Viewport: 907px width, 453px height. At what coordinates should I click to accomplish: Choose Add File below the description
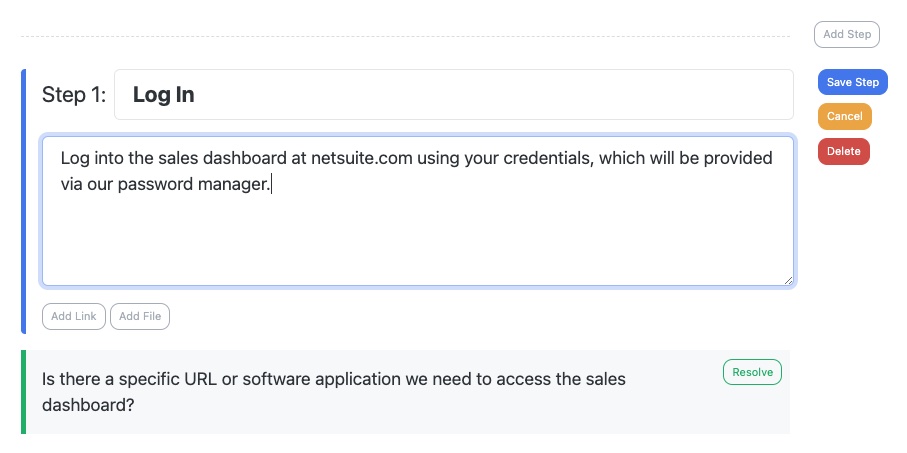[140, 316]
